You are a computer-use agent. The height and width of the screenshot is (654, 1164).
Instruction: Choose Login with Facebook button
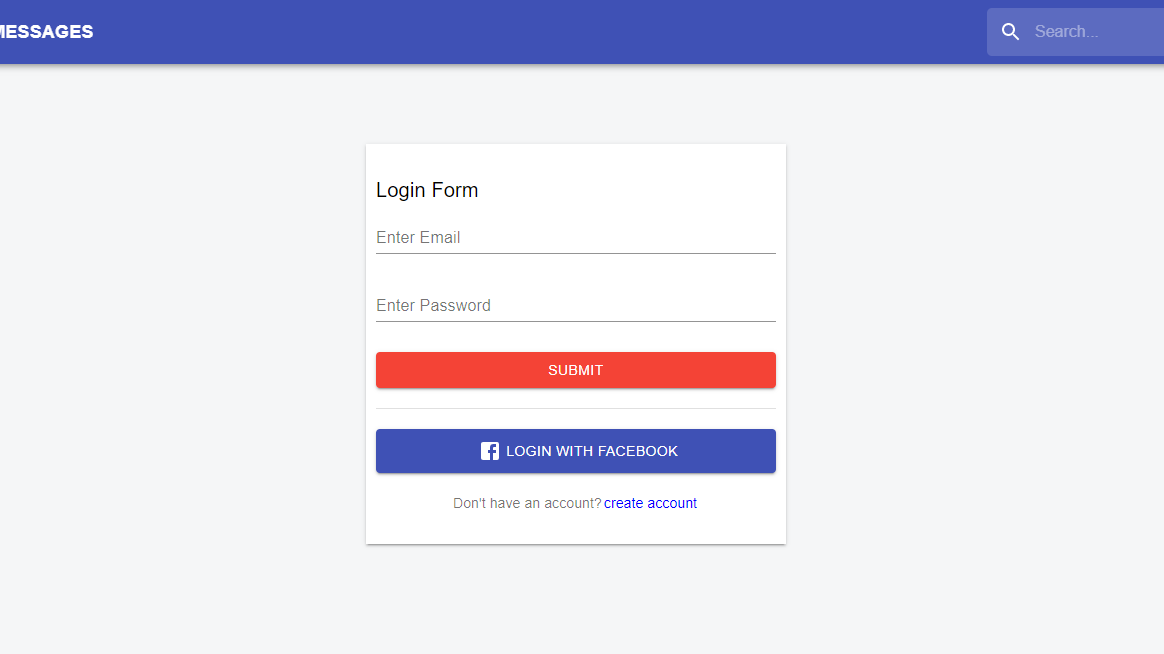(575, 451)
